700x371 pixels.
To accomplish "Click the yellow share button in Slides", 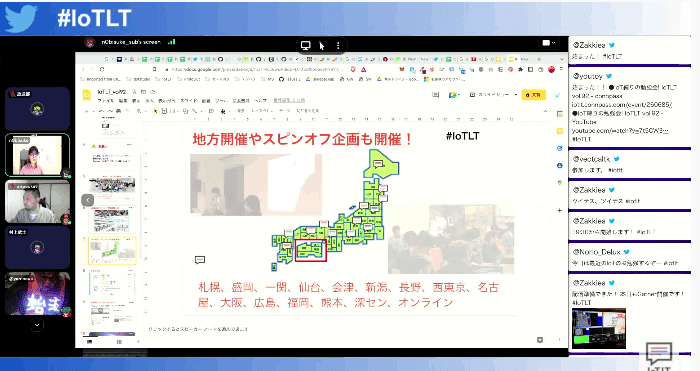I will pos(533,95).
